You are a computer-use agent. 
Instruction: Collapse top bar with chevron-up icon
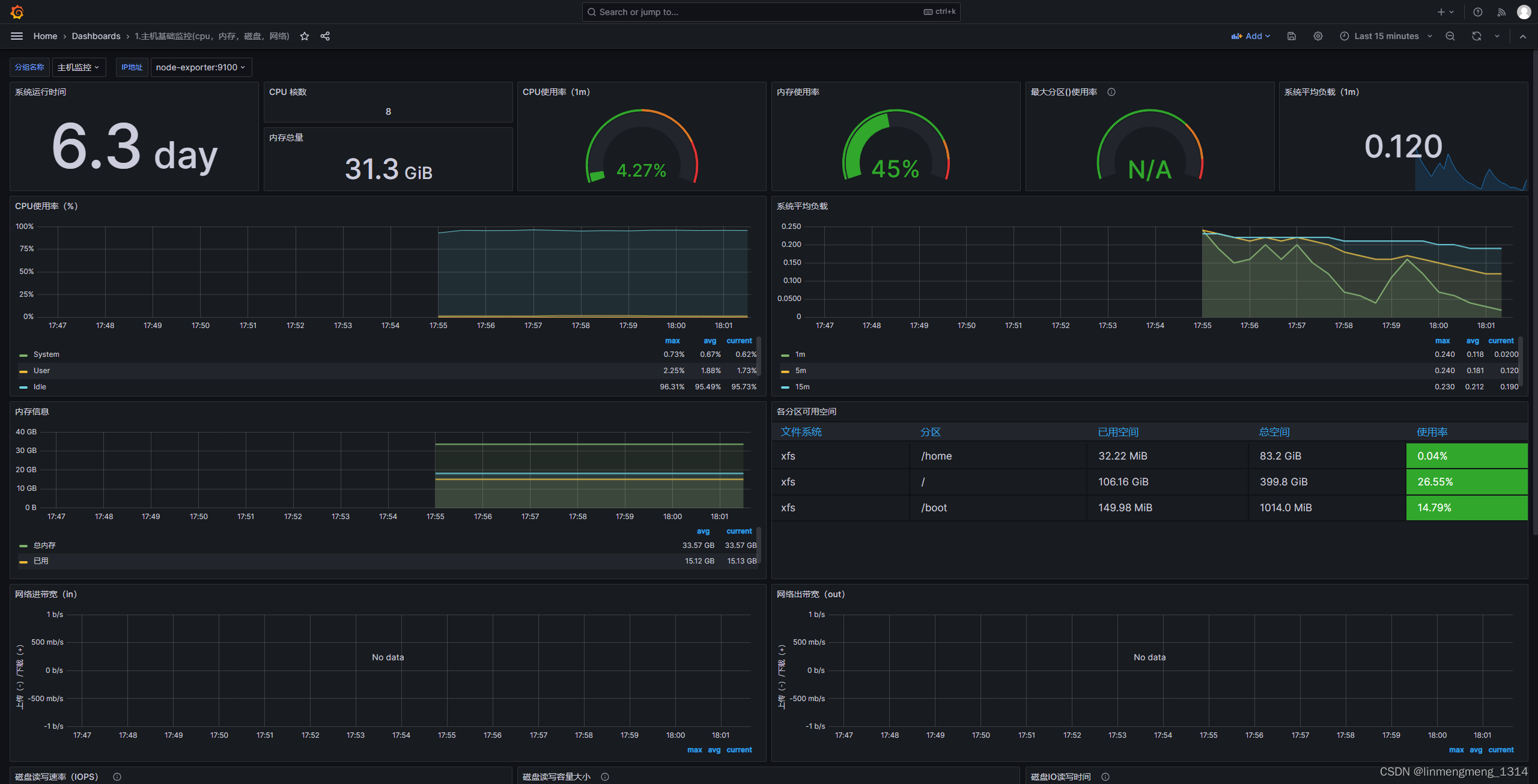[1523, 36]
